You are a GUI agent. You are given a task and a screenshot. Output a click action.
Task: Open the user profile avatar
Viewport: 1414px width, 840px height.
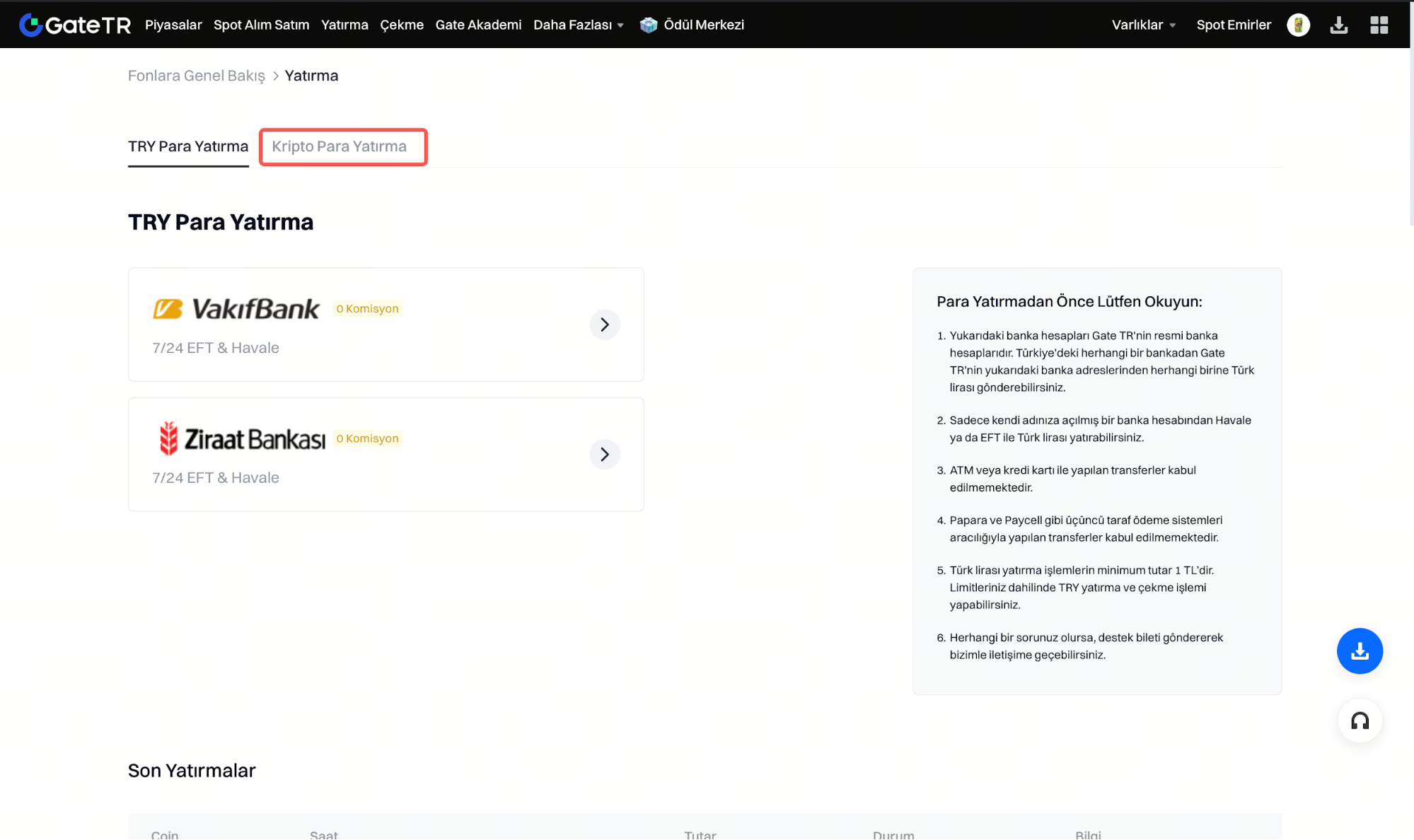click(1298, 25)
